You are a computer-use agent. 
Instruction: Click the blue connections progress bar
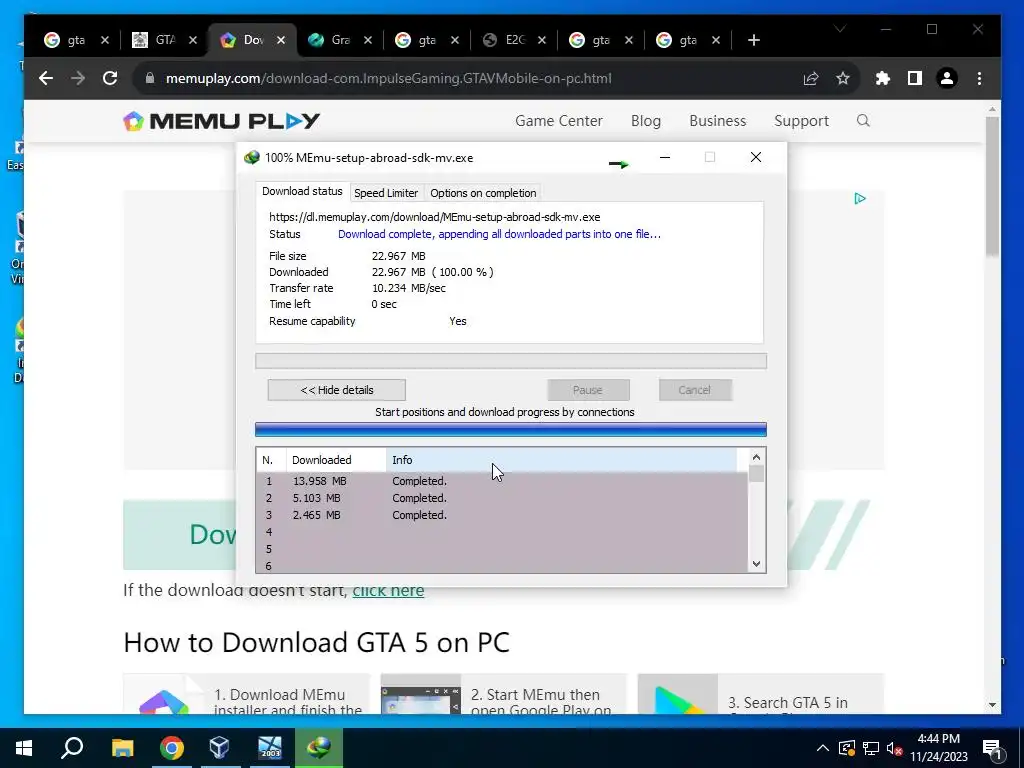[x=511, y=429]
